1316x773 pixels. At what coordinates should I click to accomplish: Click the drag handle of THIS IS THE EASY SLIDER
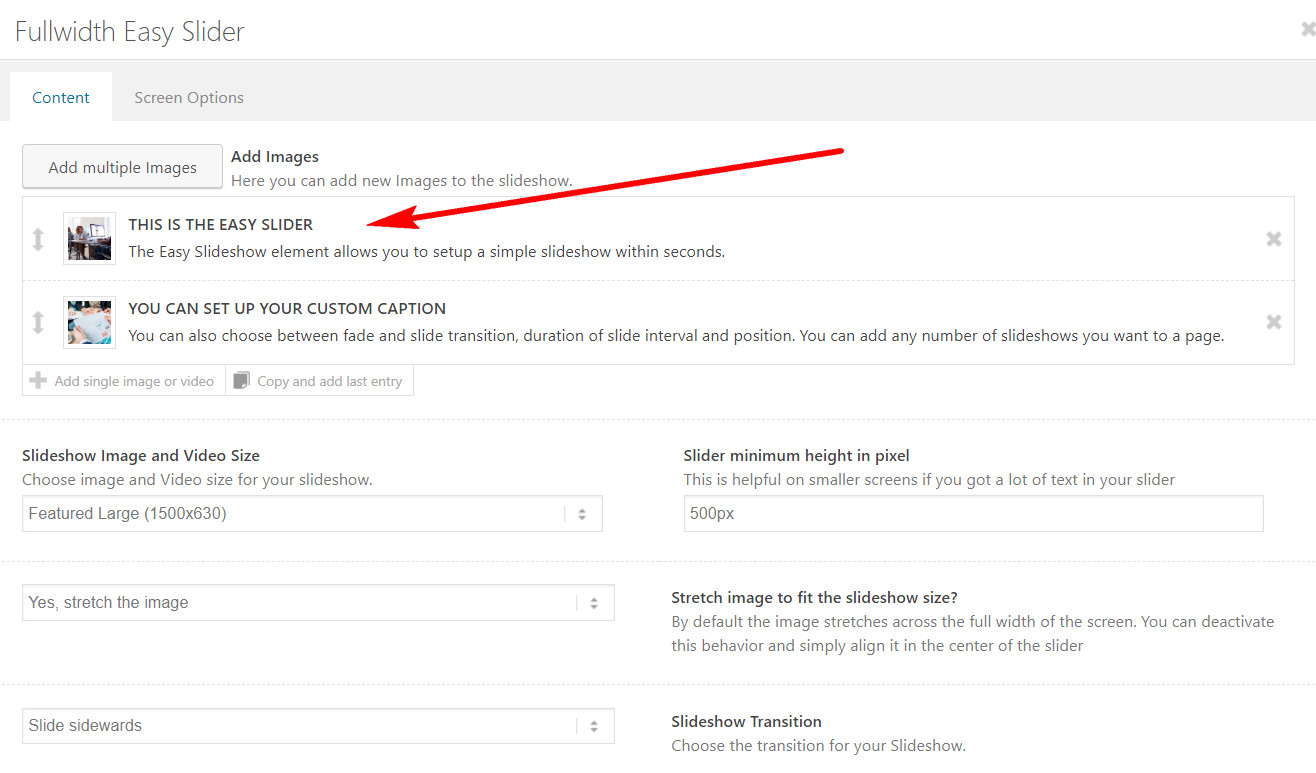coord(38,239)
